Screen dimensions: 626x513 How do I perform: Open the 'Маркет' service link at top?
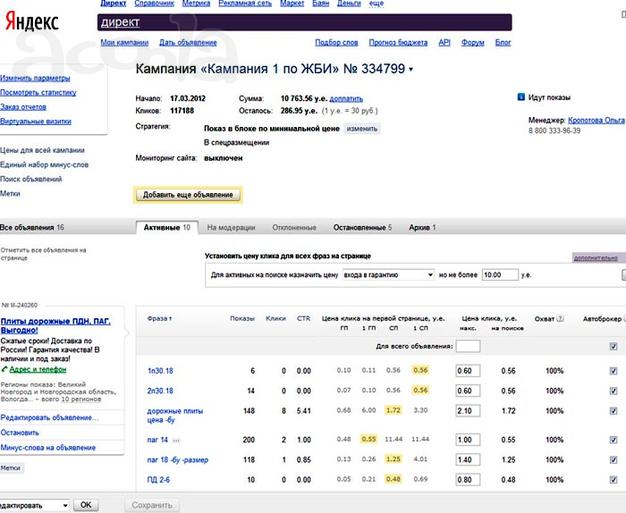click(x=292, y=3)
